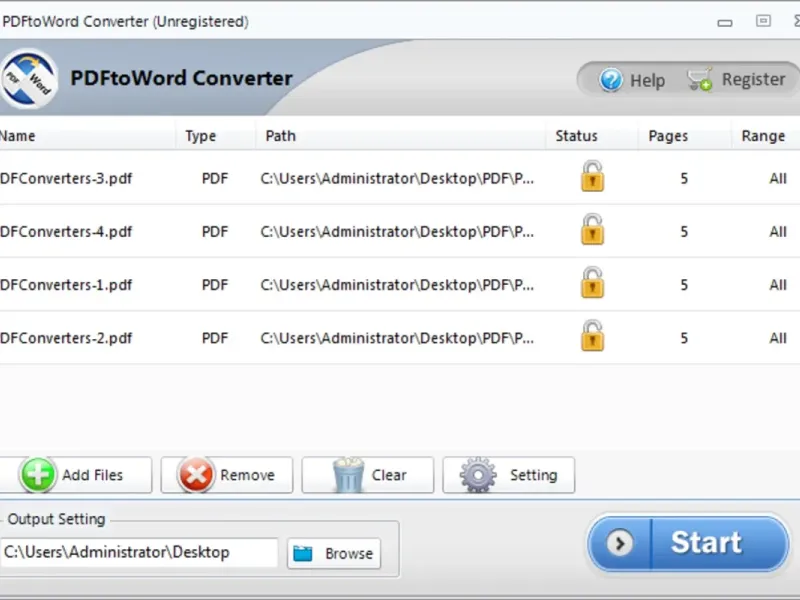Screen dimensions: 800x600
Task: Click the output path input field
Action: point(139,553)
